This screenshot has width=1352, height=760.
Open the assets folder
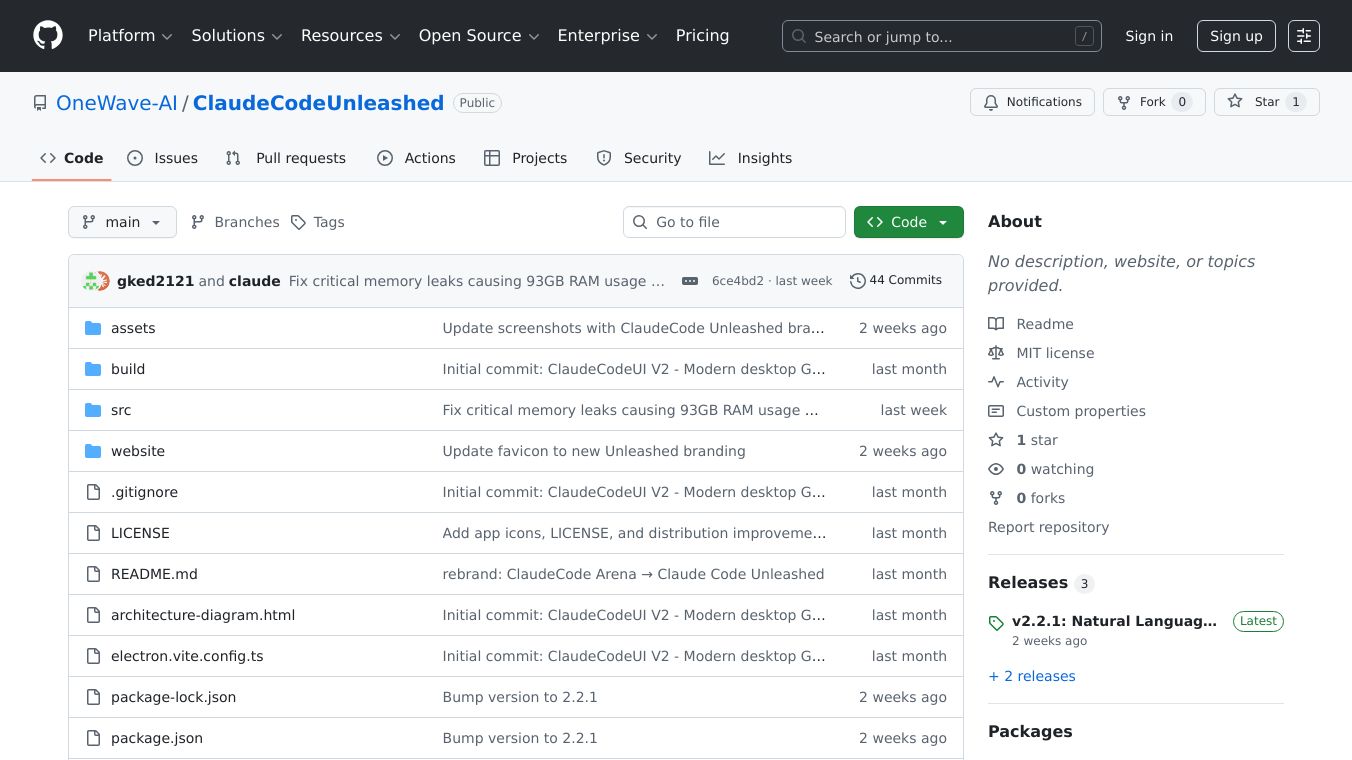tap(133, 328)
